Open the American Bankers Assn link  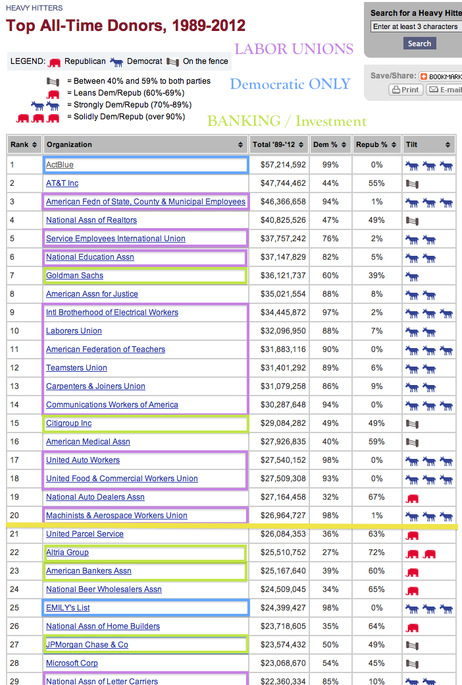(x=89, y=571)
